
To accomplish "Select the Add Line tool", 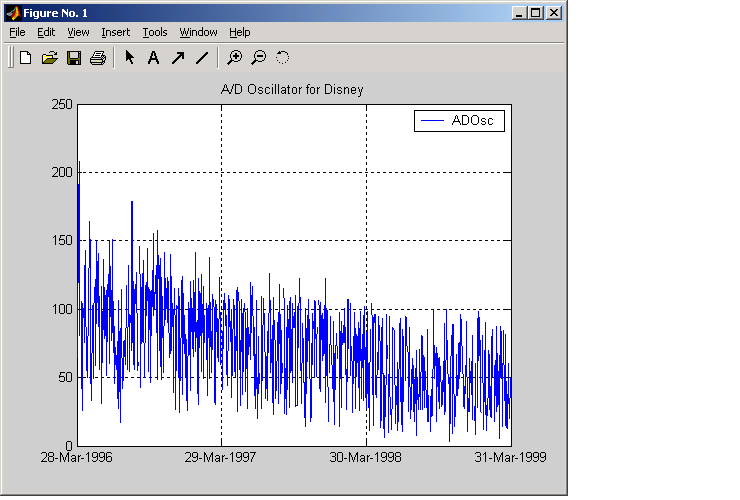I will 202,58.
